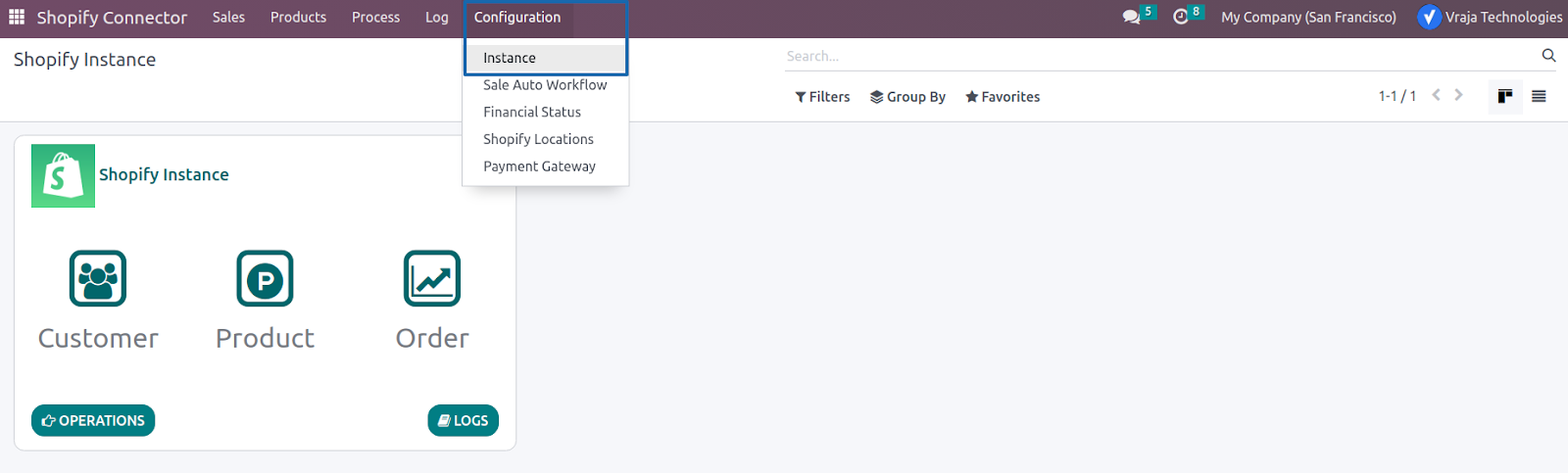Collapse the Configuration menu
The width and height of the screenshot is (1568, 473).
click(x=517, y=17)
